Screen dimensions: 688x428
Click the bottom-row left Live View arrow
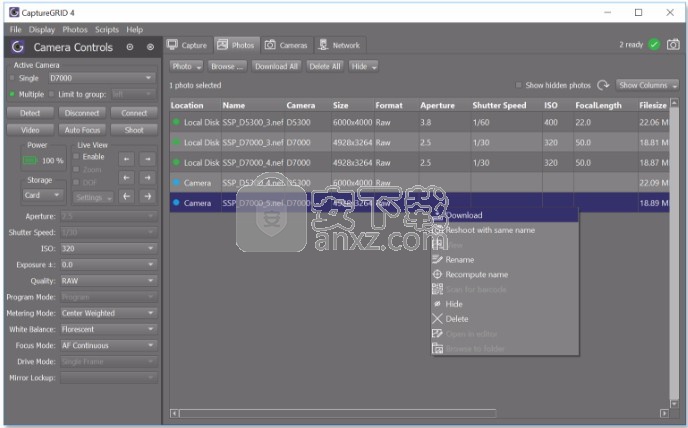pos(126,197)
